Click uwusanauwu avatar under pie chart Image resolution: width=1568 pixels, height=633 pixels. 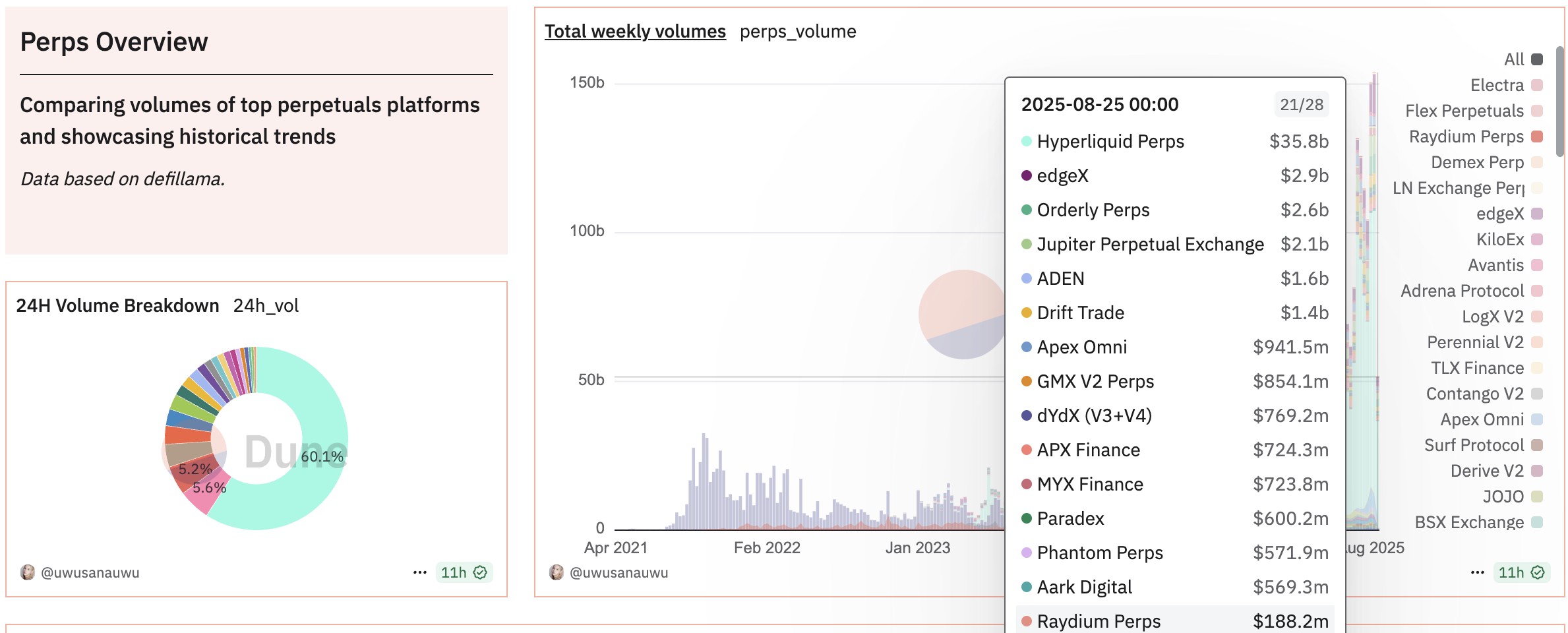tap(28, 572)
